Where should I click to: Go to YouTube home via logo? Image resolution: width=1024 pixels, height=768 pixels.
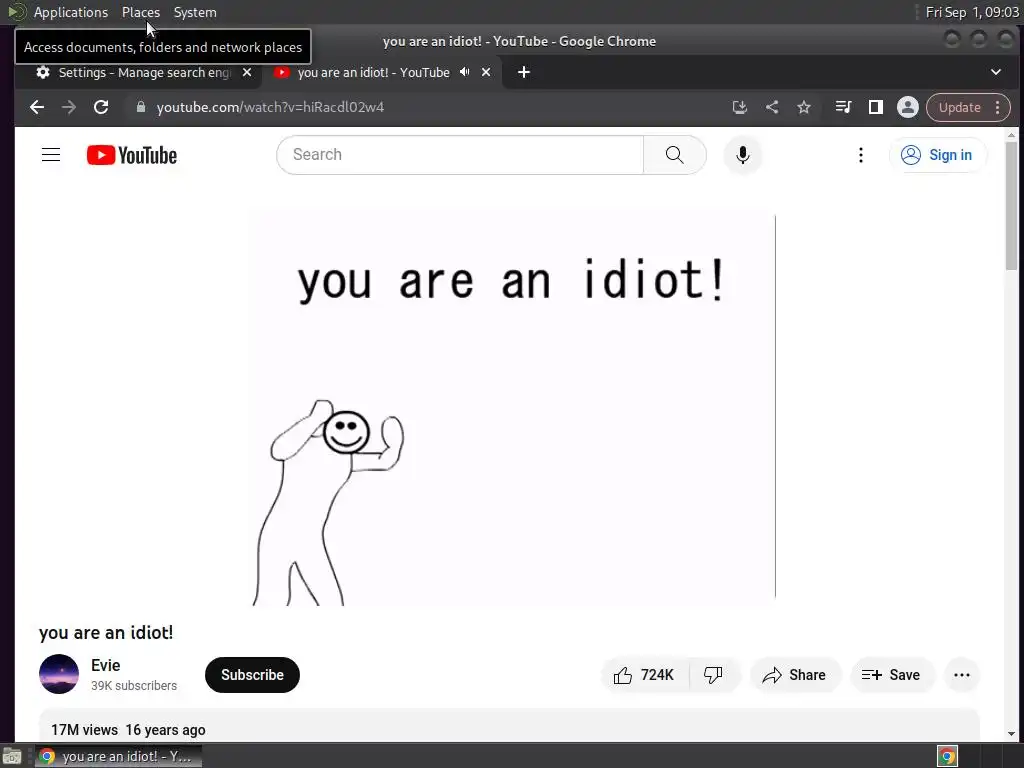[x=131, y=155]
